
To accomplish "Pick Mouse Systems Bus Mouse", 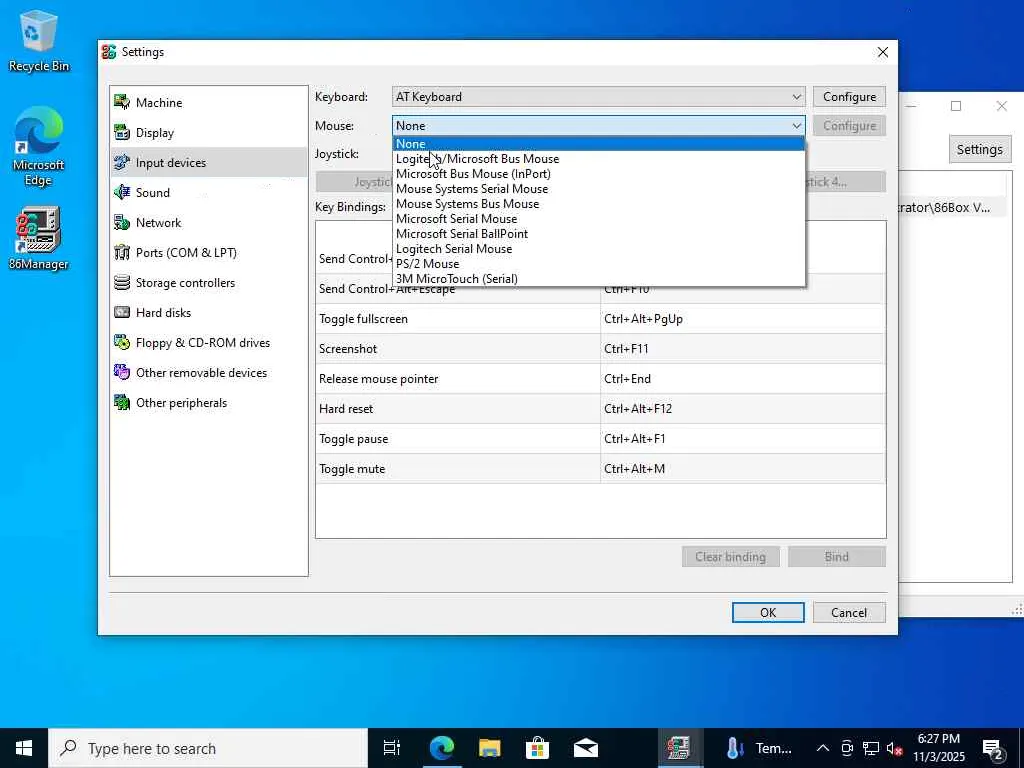I will coord(598,204).
